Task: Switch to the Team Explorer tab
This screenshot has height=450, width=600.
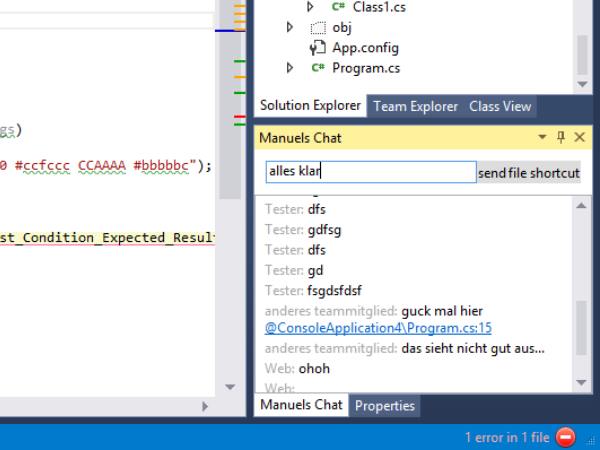Action: click(415, 106)
